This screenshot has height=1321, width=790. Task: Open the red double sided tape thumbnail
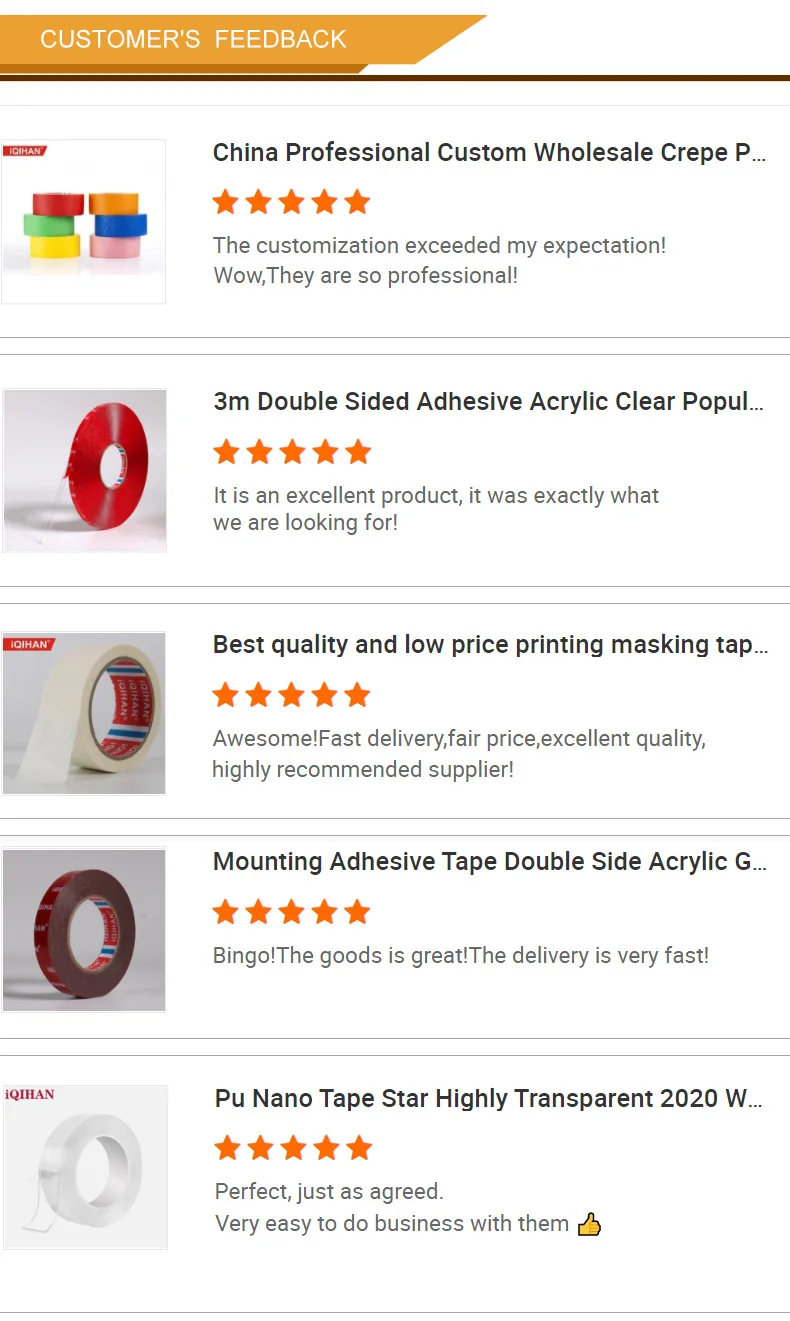click(x=84, y=471)
